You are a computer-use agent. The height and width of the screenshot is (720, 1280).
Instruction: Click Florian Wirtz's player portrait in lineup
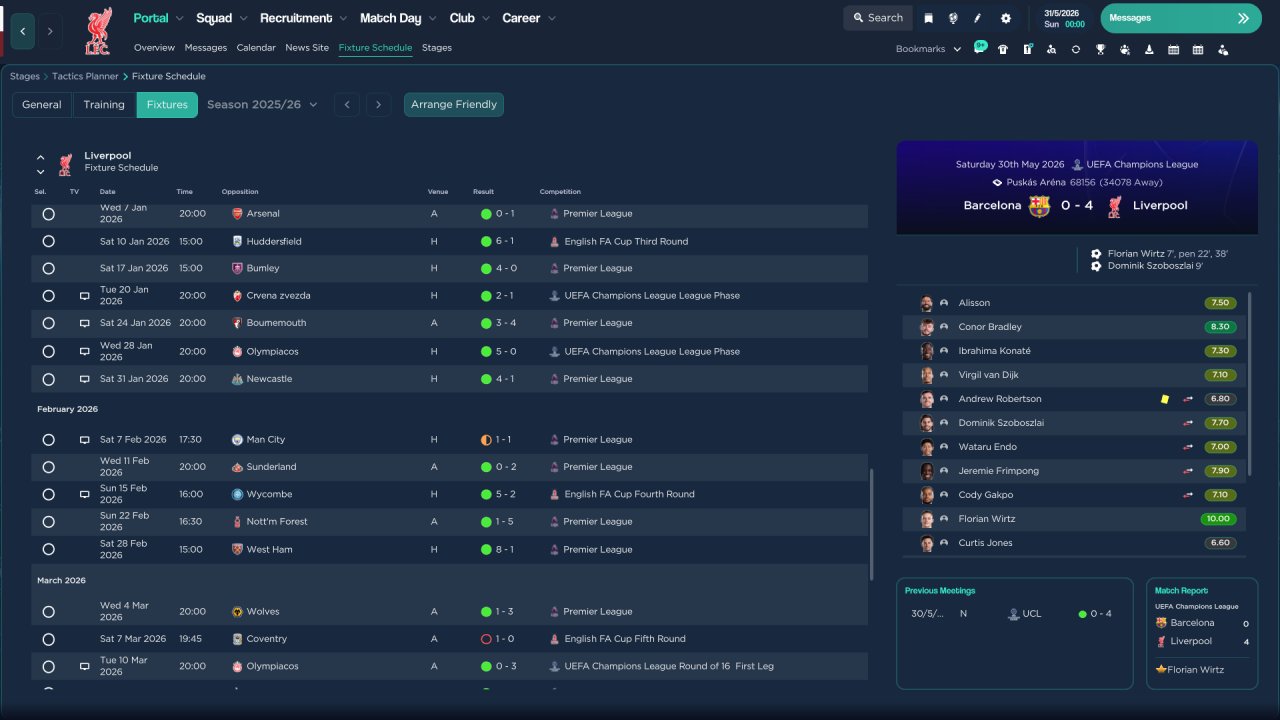927,519
